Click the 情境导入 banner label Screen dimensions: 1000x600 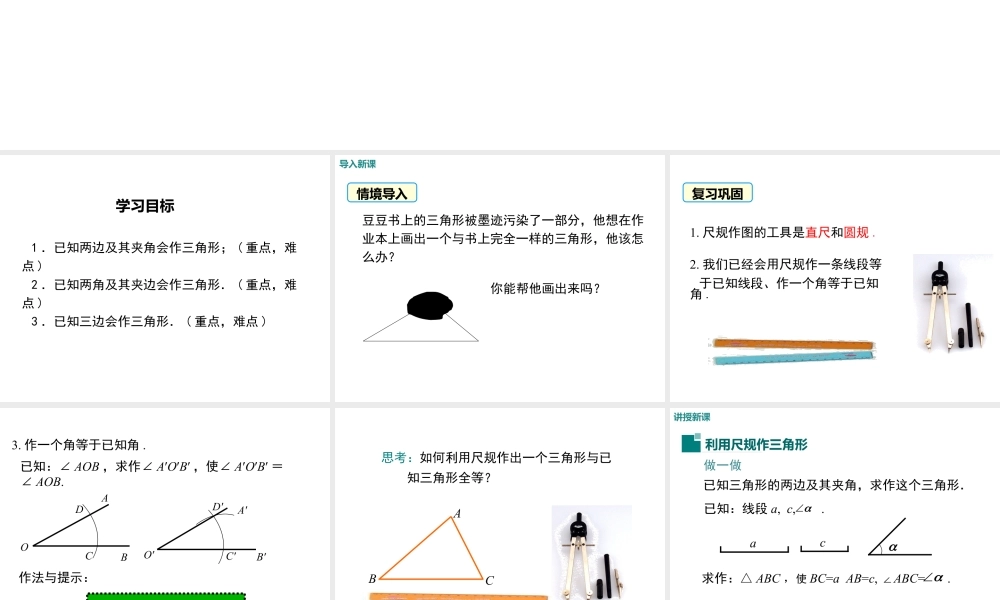(x=380, y=192)
